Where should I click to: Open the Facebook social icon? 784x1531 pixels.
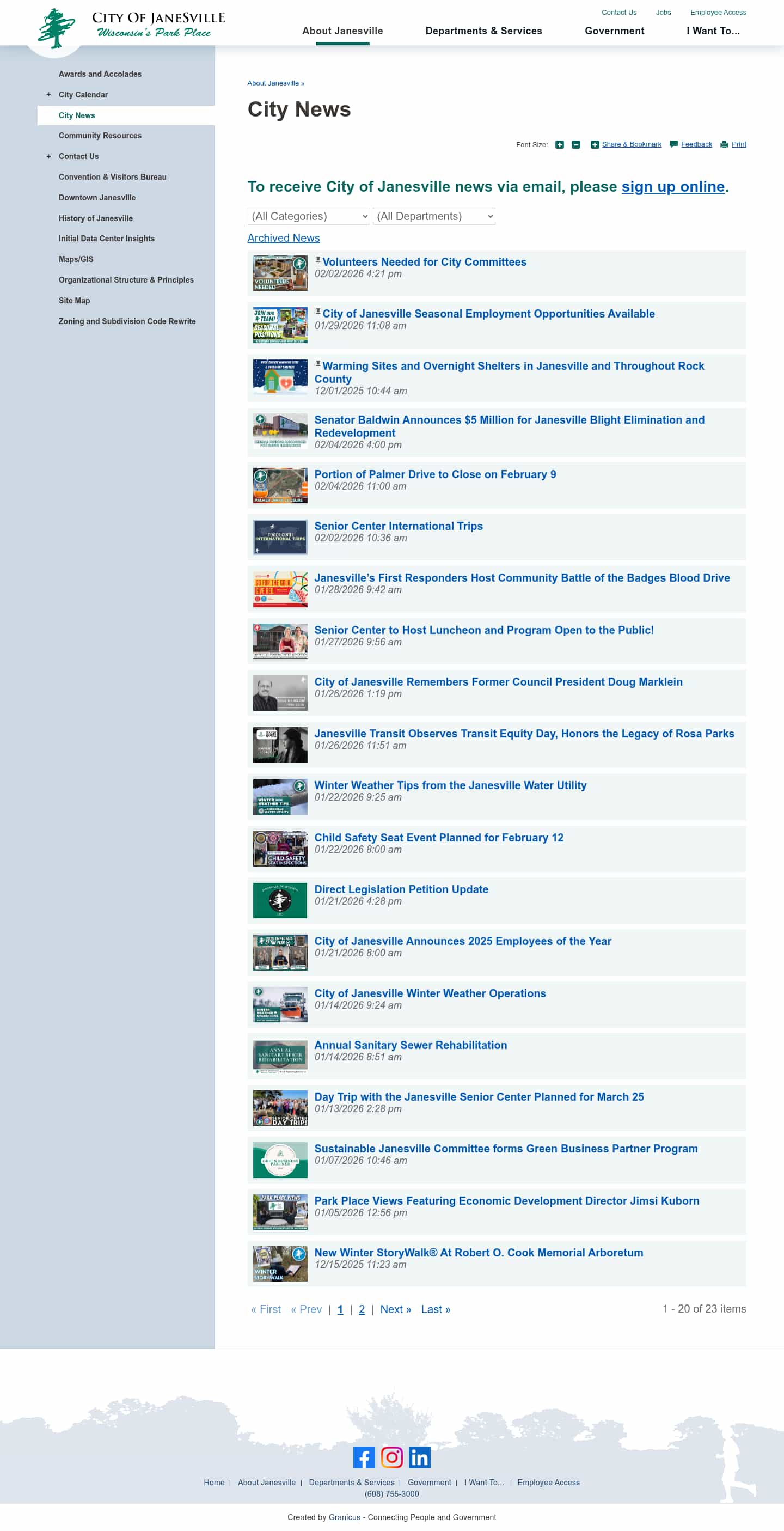pos(364,1457)
